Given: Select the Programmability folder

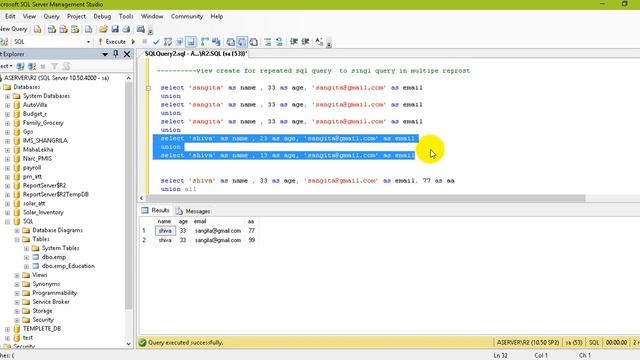Looking at the screenshot, I should (x=54, y=293).
